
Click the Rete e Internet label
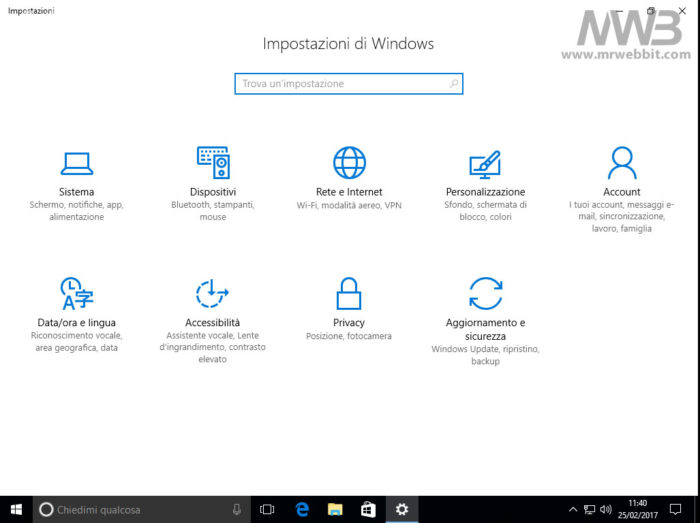[349, 192]
